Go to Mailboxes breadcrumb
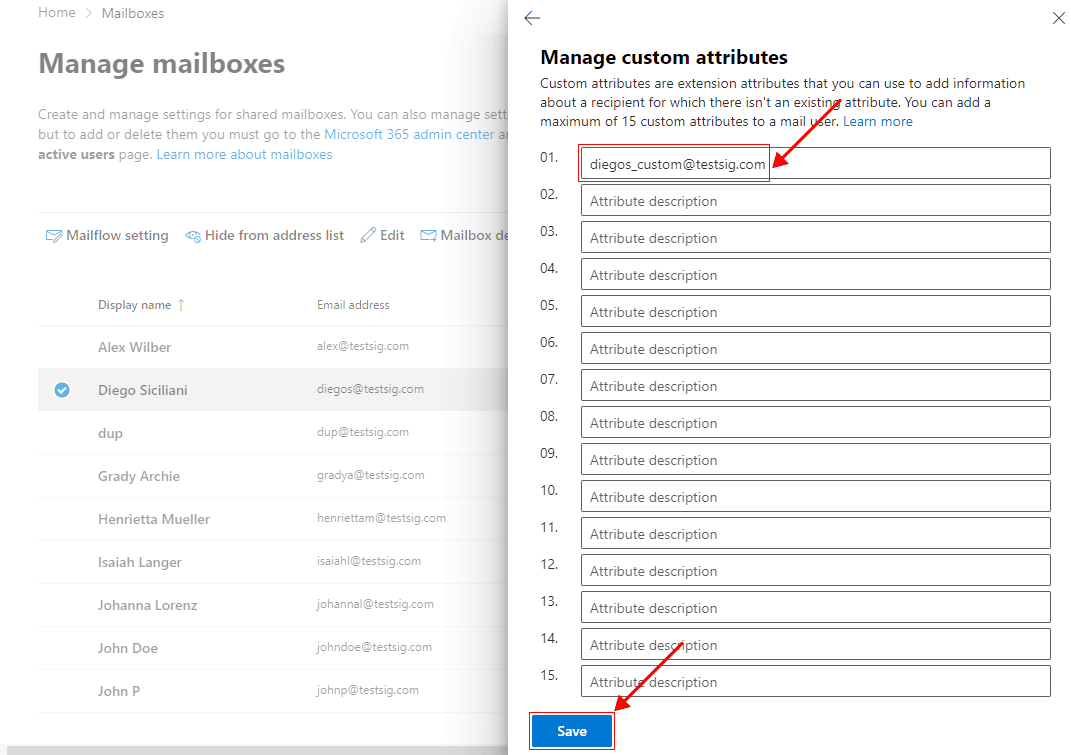The width and height of the screenshot is (1071, 755). pyautogui.click(x=133, y=13)
